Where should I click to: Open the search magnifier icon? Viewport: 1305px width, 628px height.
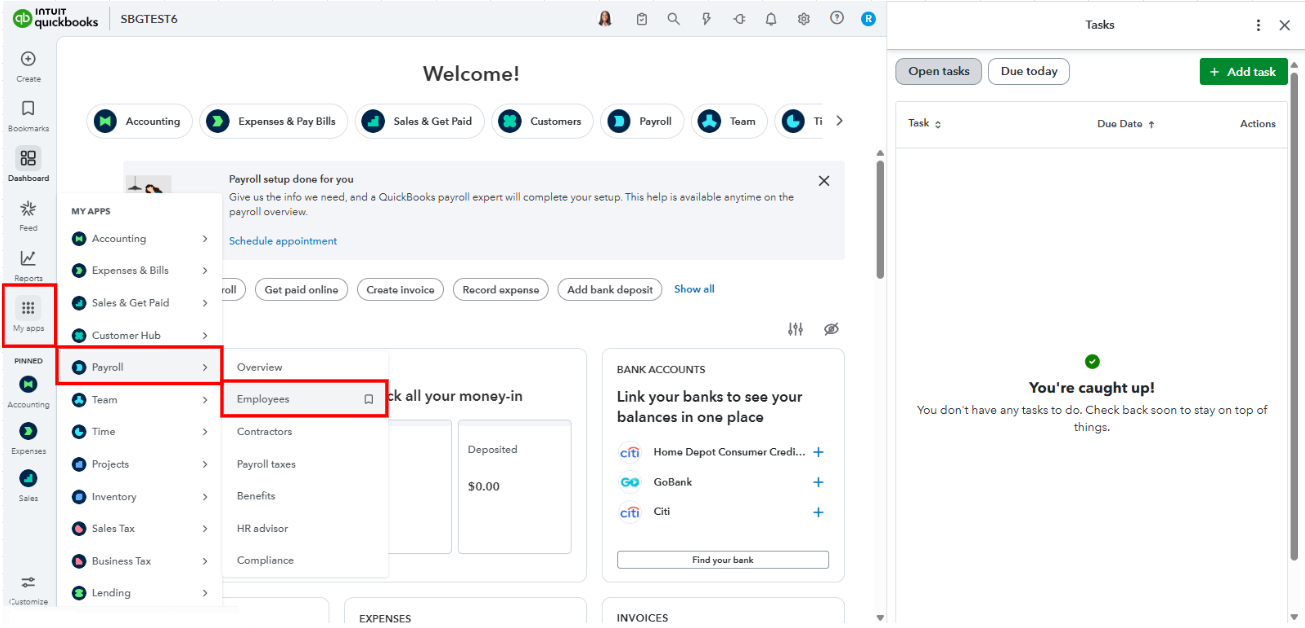674,18
